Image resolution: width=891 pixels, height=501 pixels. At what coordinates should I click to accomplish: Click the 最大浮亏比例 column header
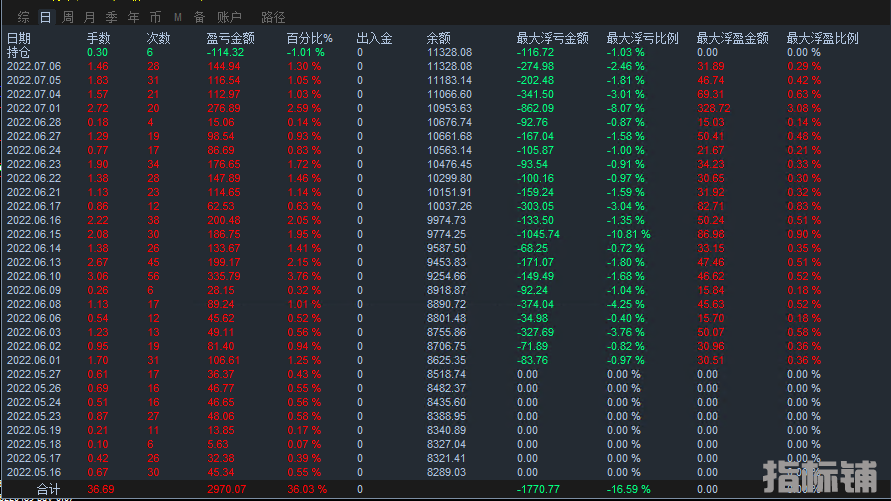click(x=643, y=38)
